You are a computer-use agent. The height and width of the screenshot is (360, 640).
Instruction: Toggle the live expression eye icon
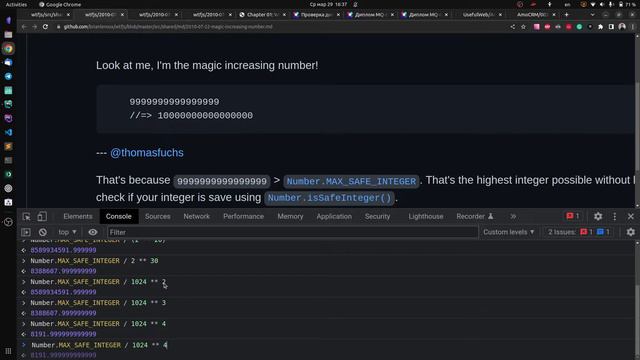pyautogui.click(x=93, y=232)
